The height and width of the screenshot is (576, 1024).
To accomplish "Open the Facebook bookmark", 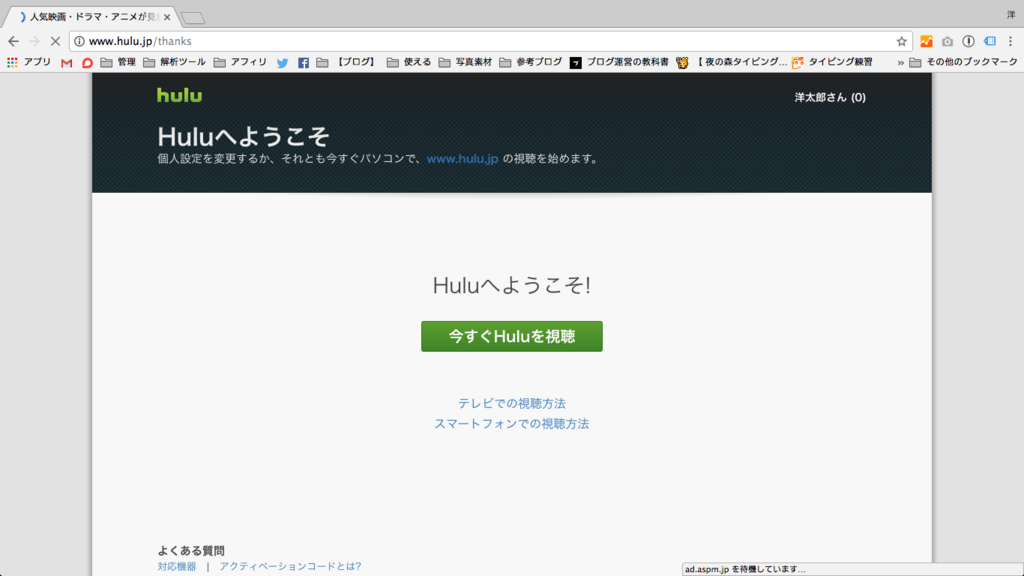I will (x=303, y=63).
